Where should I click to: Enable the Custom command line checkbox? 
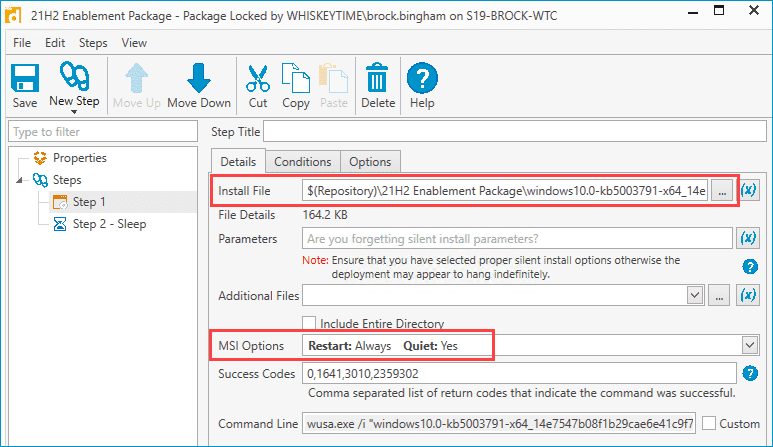click(x=709, y=423)
